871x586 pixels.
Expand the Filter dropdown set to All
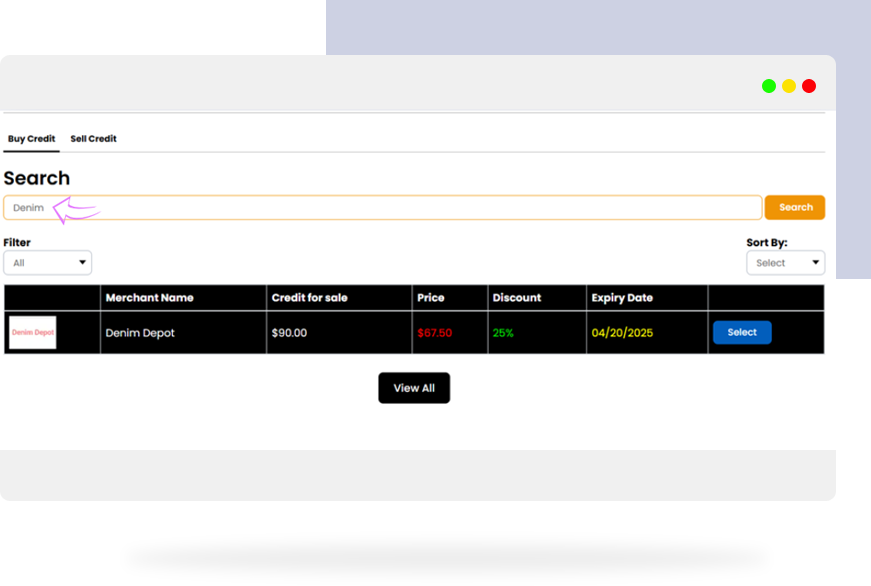[47, 263]
